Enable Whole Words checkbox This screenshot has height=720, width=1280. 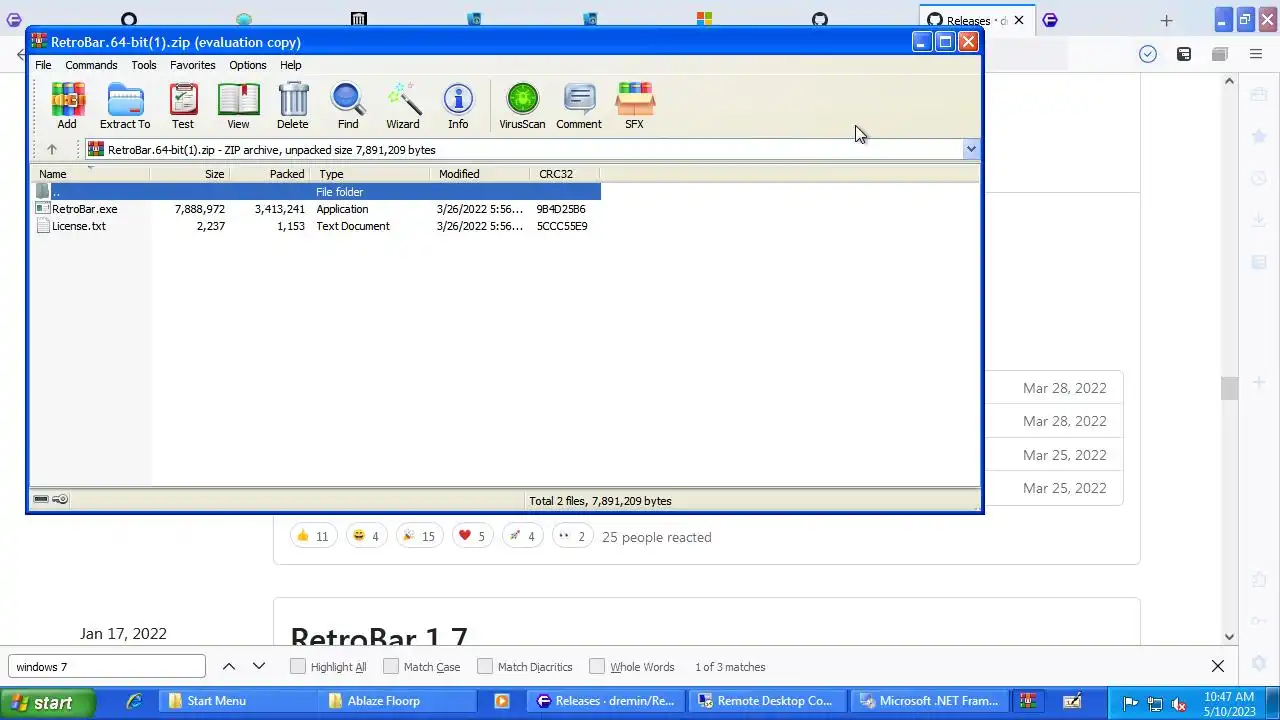click(x=597, y=666)
